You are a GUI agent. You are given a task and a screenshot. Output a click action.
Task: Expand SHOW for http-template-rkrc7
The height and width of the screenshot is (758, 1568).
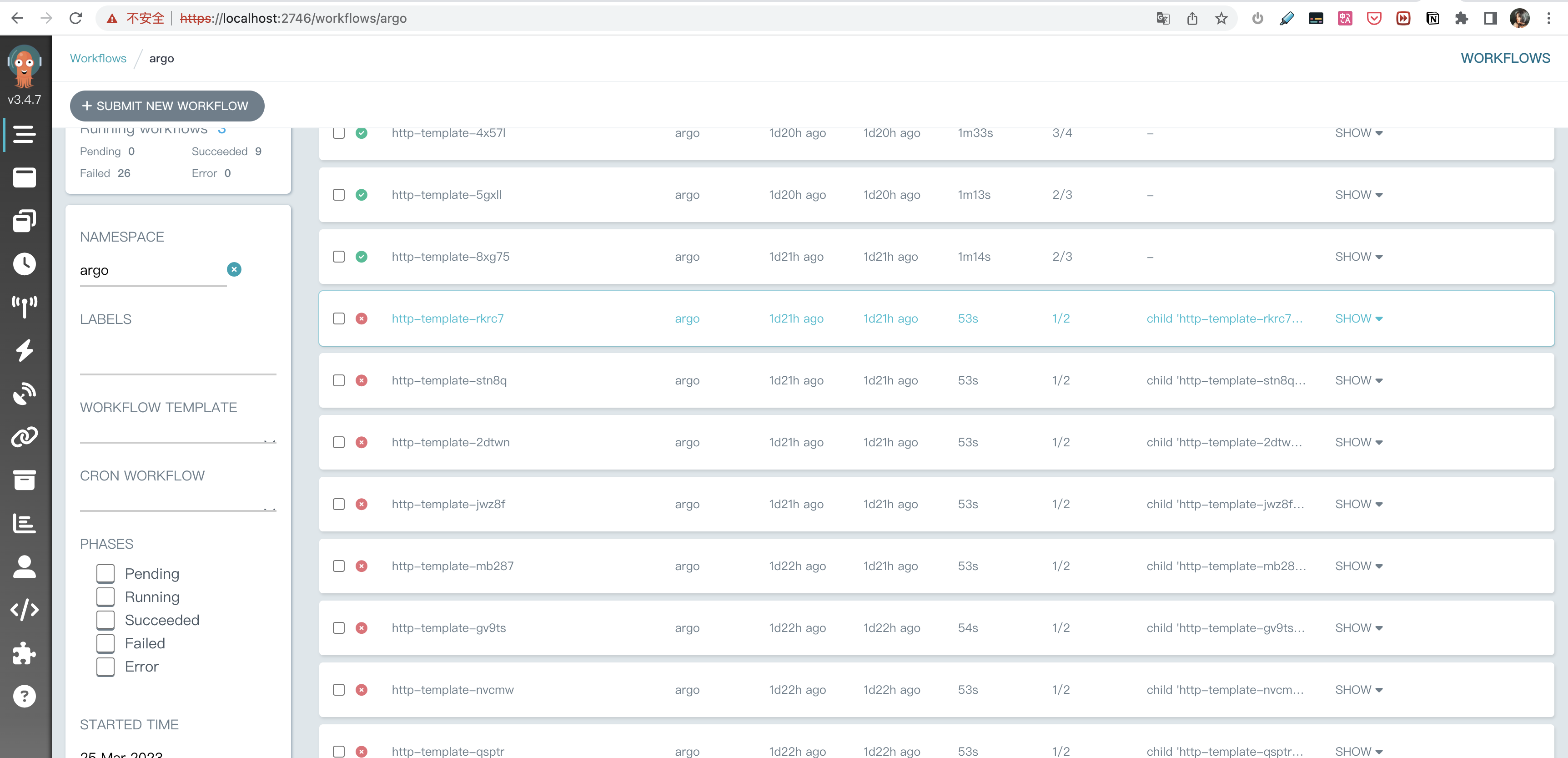(1358, 318)
